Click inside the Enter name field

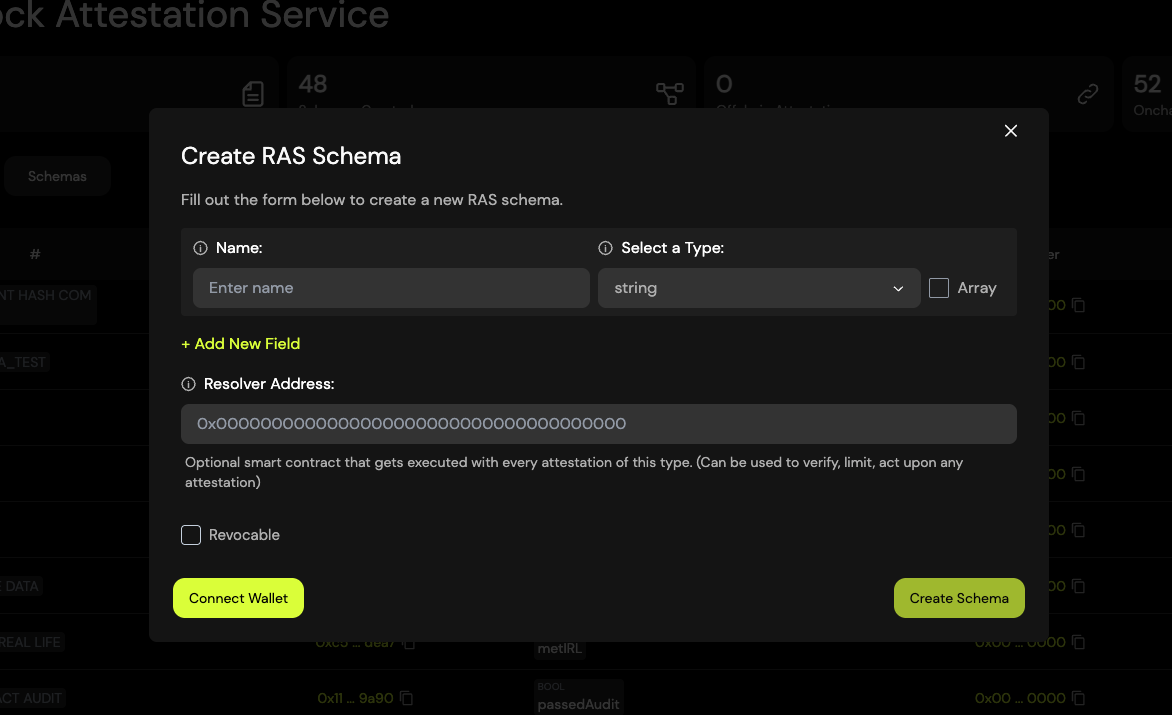[390, 287]
